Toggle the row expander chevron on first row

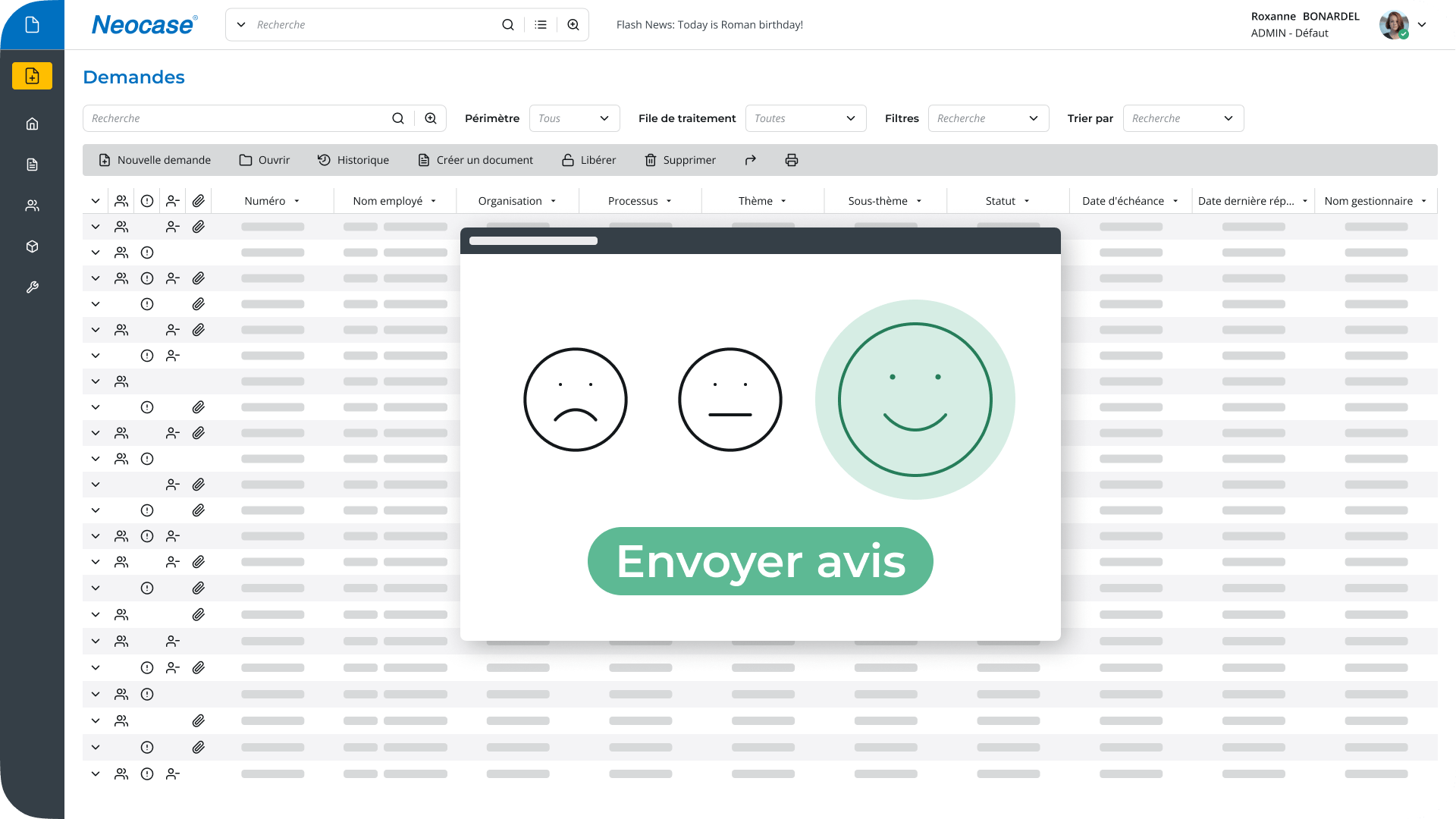(x=95, y=227)
